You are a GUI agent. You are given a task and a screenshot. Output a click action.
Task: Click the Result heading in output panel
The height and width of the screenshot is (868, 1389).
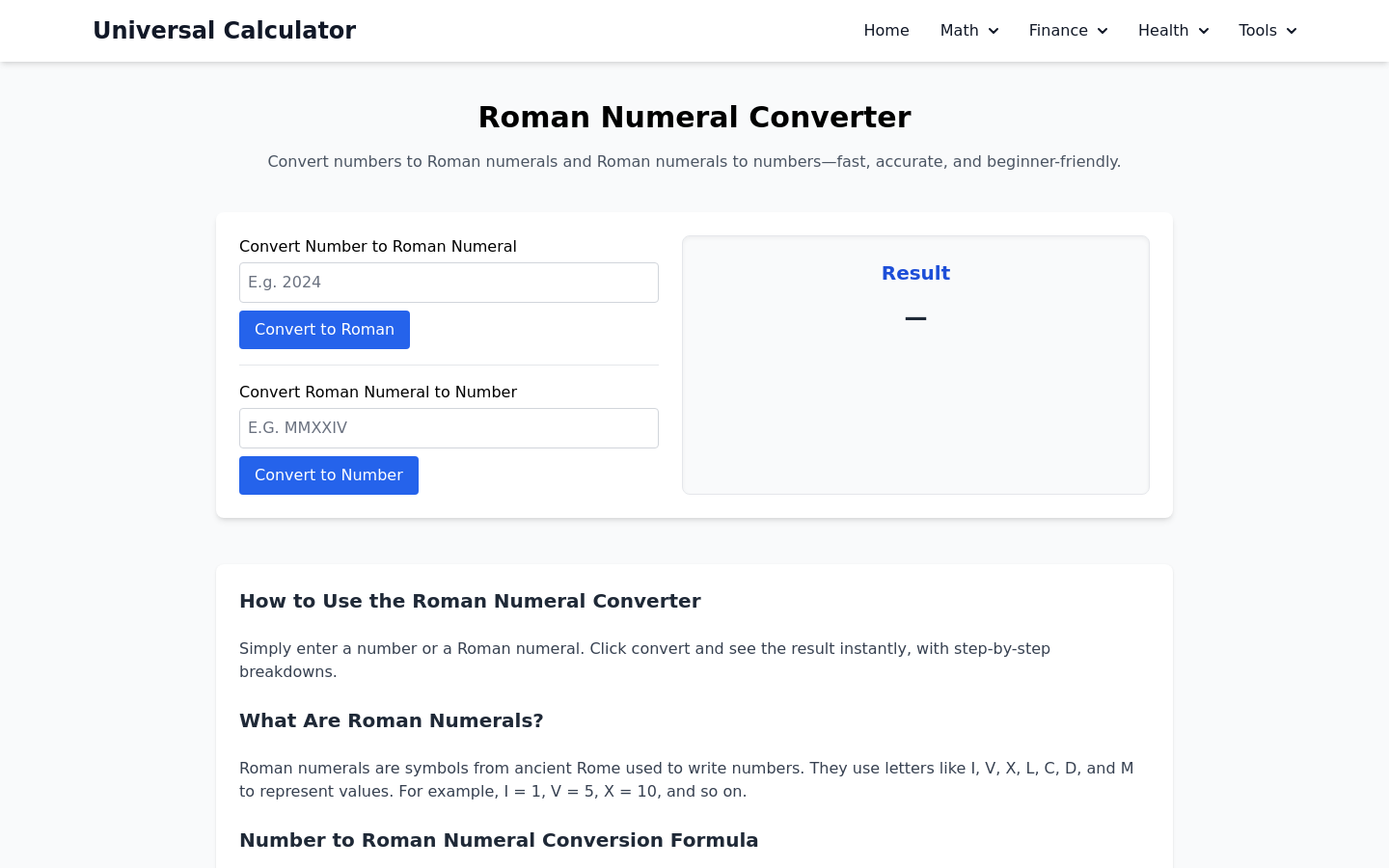pos(915,273)
